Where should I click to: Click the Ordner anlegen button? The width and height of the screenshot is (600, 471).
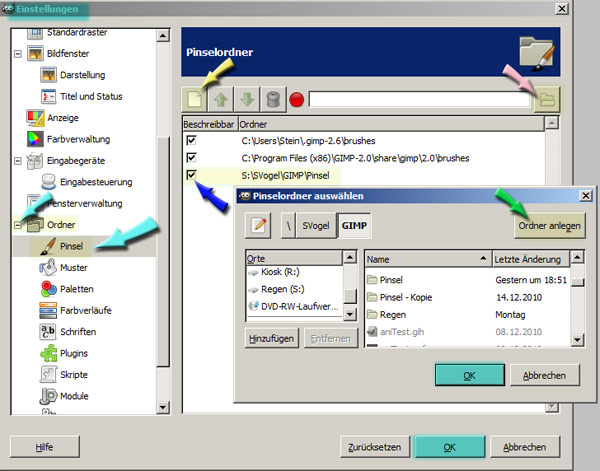click(x=550, y=226)
